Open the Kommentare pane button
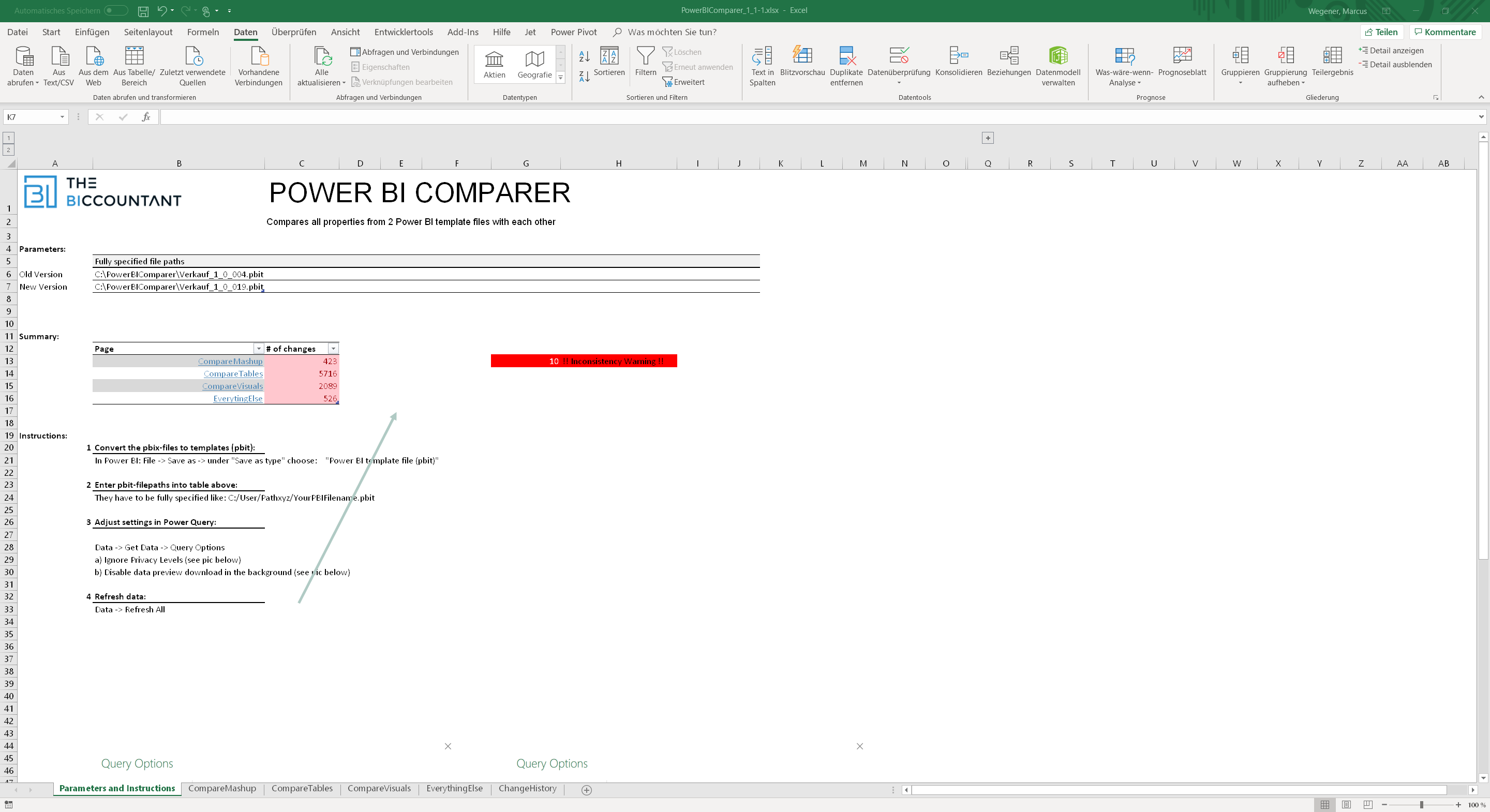Screen dimensions: 1490x812 click(x=1445, y=32)
